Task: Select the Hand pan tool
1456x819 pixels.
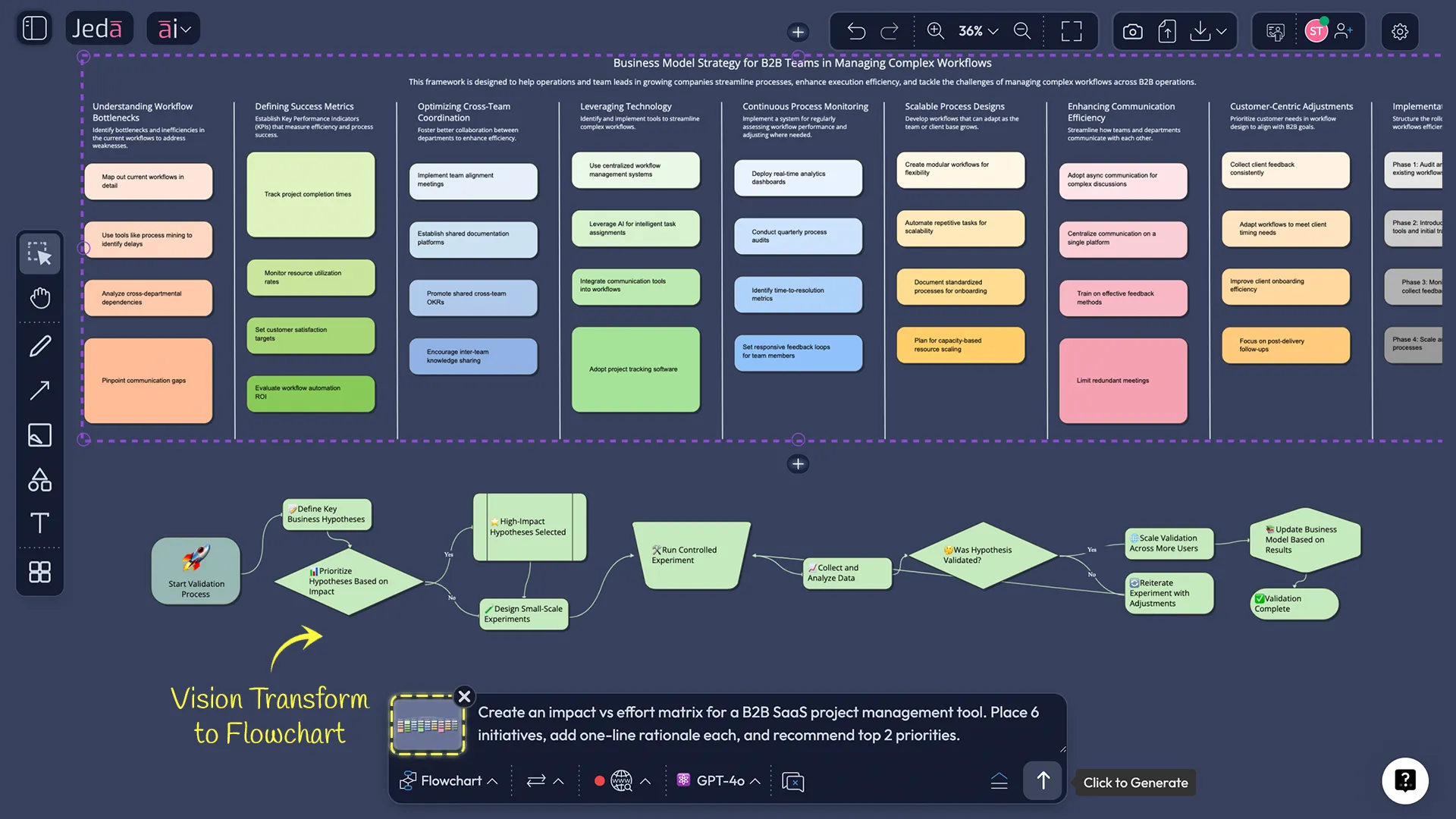Action: pos(39,297)
